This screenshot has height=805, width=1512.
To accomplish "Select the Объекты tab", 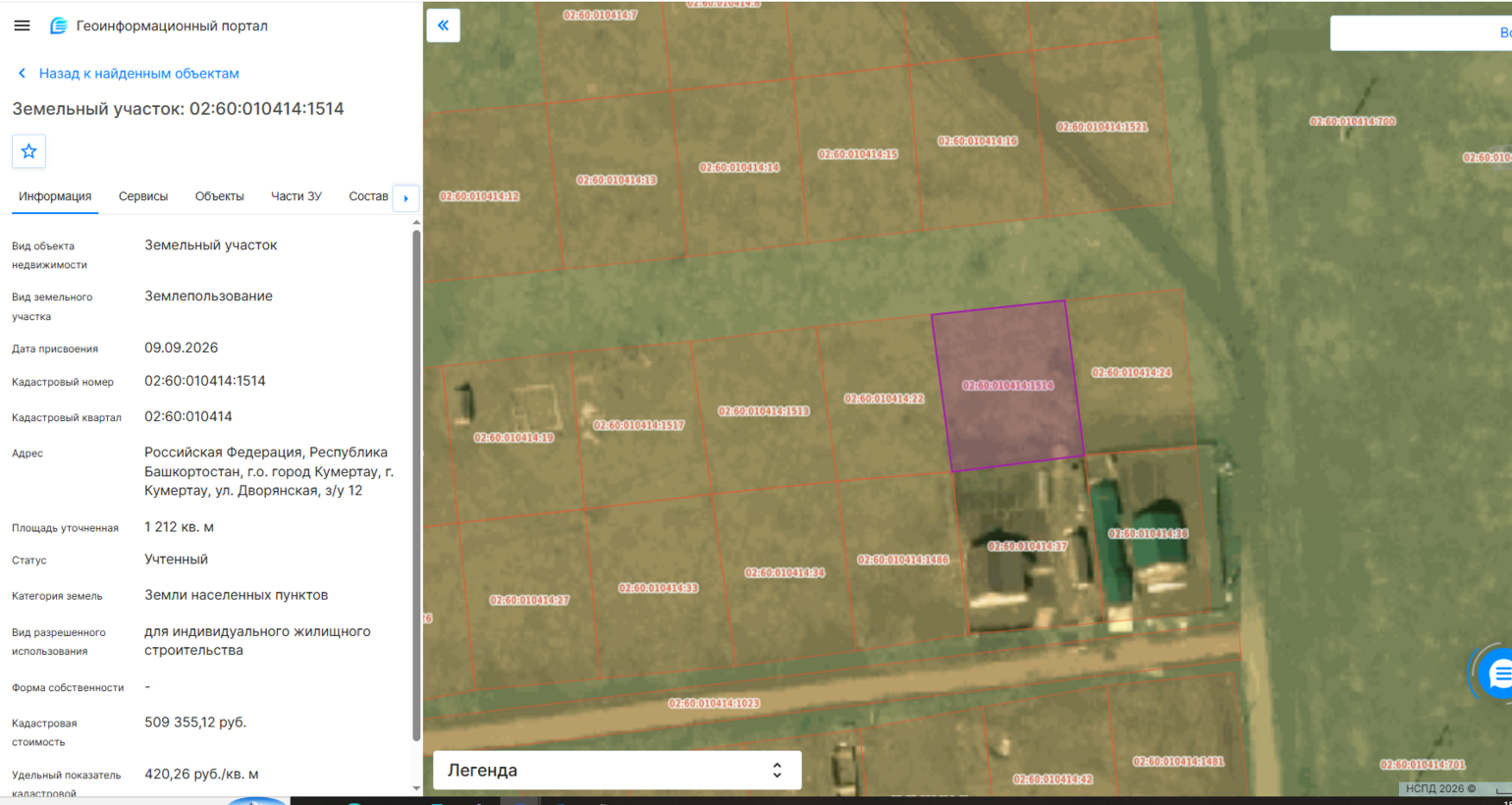I will (219, 196).
